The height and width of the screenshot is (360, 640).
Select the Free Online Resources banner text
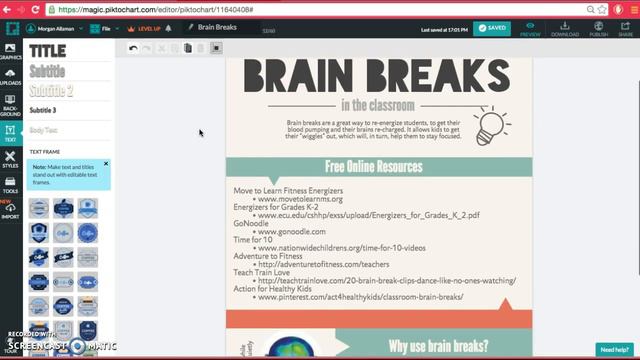click(x=373, y=167)
